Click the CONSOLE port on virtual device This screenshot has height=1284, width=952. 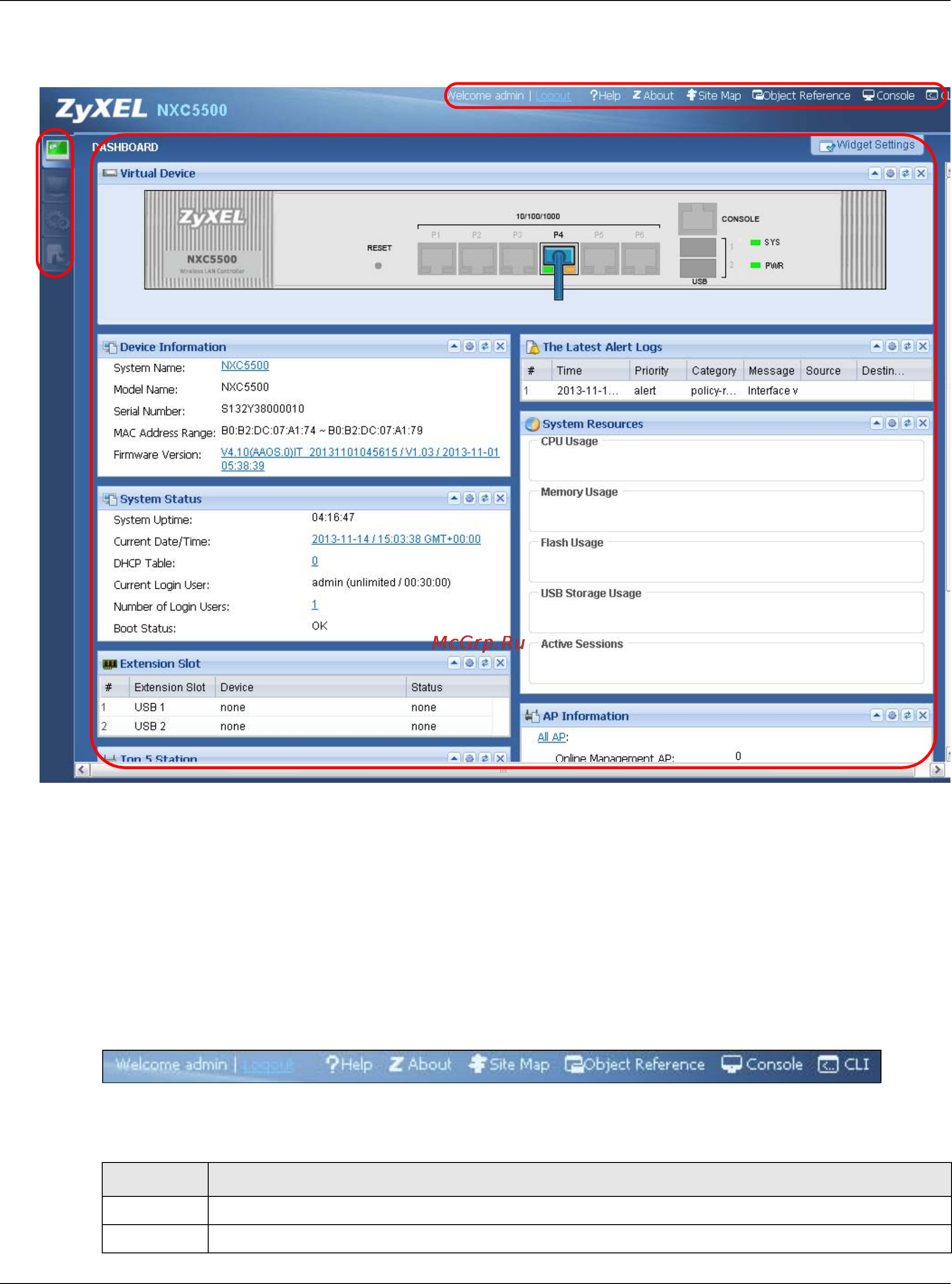tap(697, 219)
